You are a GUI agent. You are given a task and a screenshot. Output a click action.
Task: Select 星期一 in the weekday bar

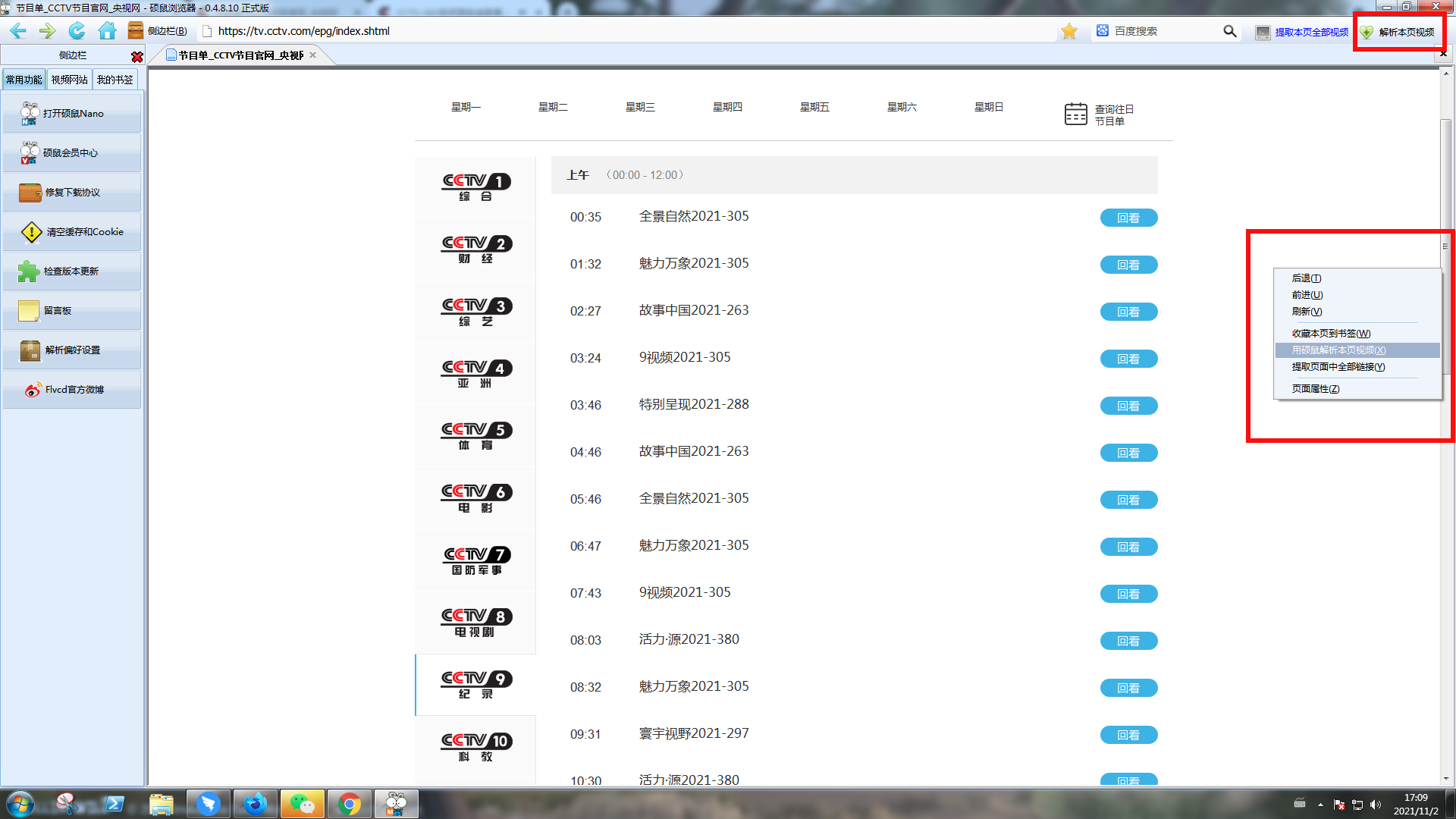(466, 107)
